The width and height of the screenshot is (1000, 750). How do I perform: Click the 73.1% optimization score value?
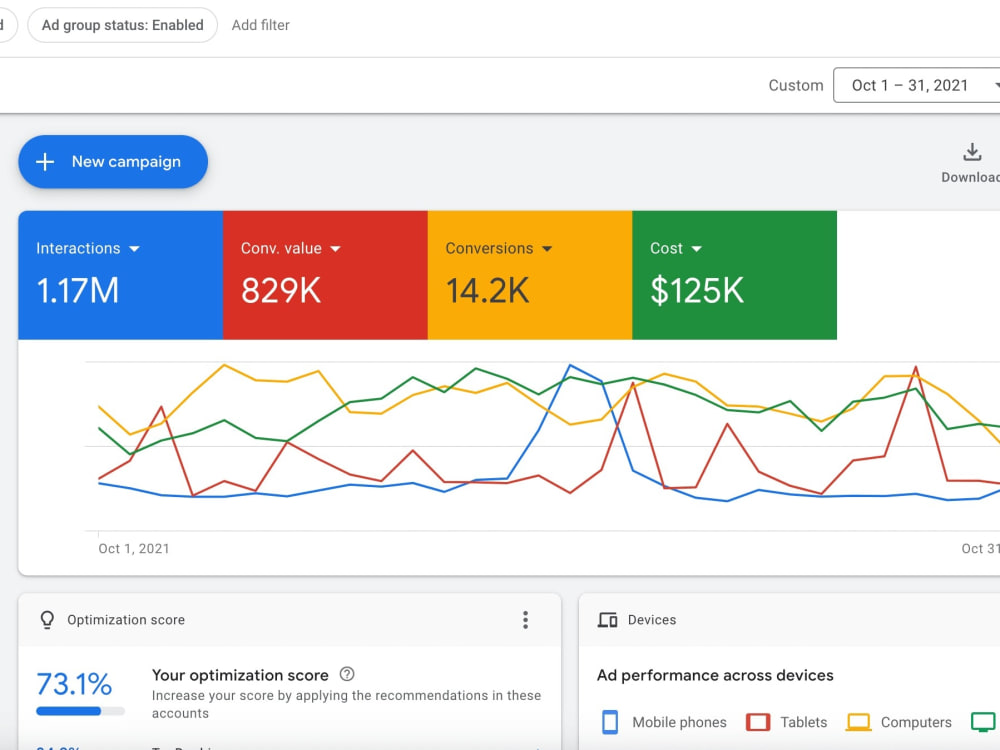[74, 684]
